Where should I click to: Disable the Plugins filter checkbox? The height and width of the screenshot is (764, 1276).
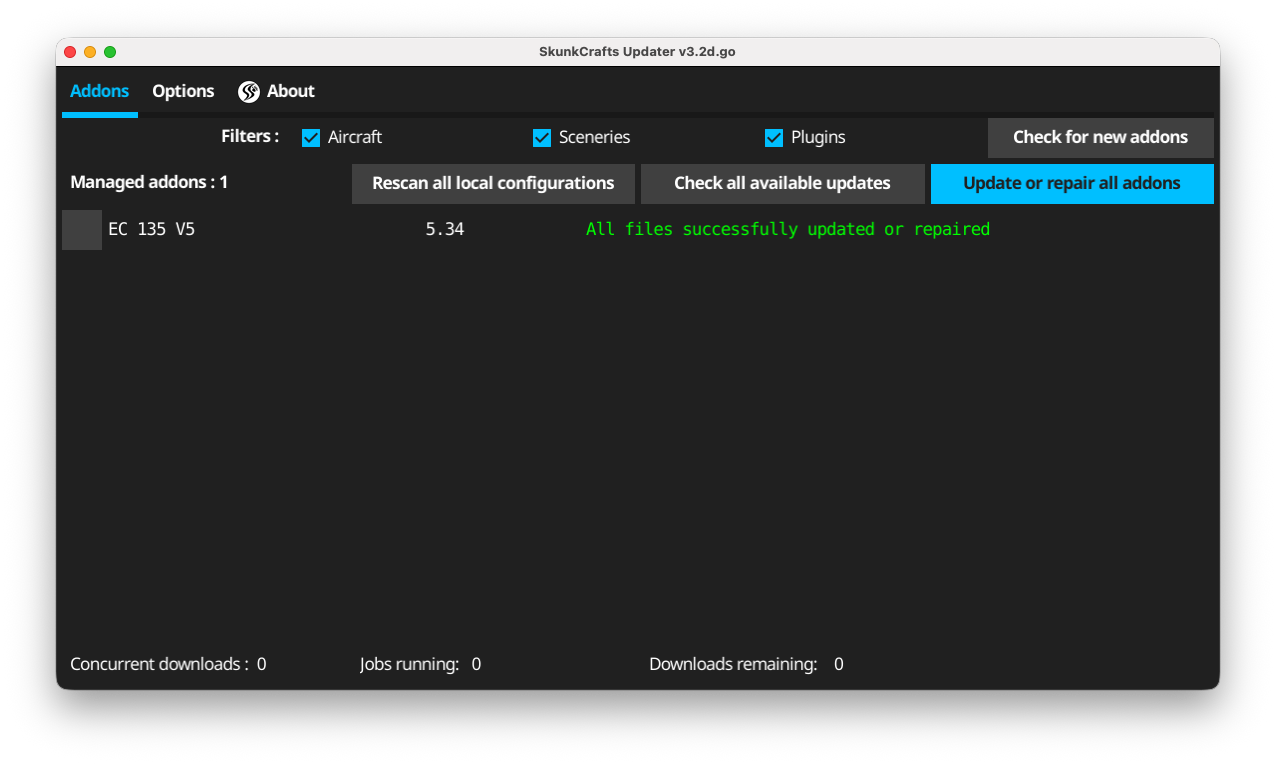point(774,138)
